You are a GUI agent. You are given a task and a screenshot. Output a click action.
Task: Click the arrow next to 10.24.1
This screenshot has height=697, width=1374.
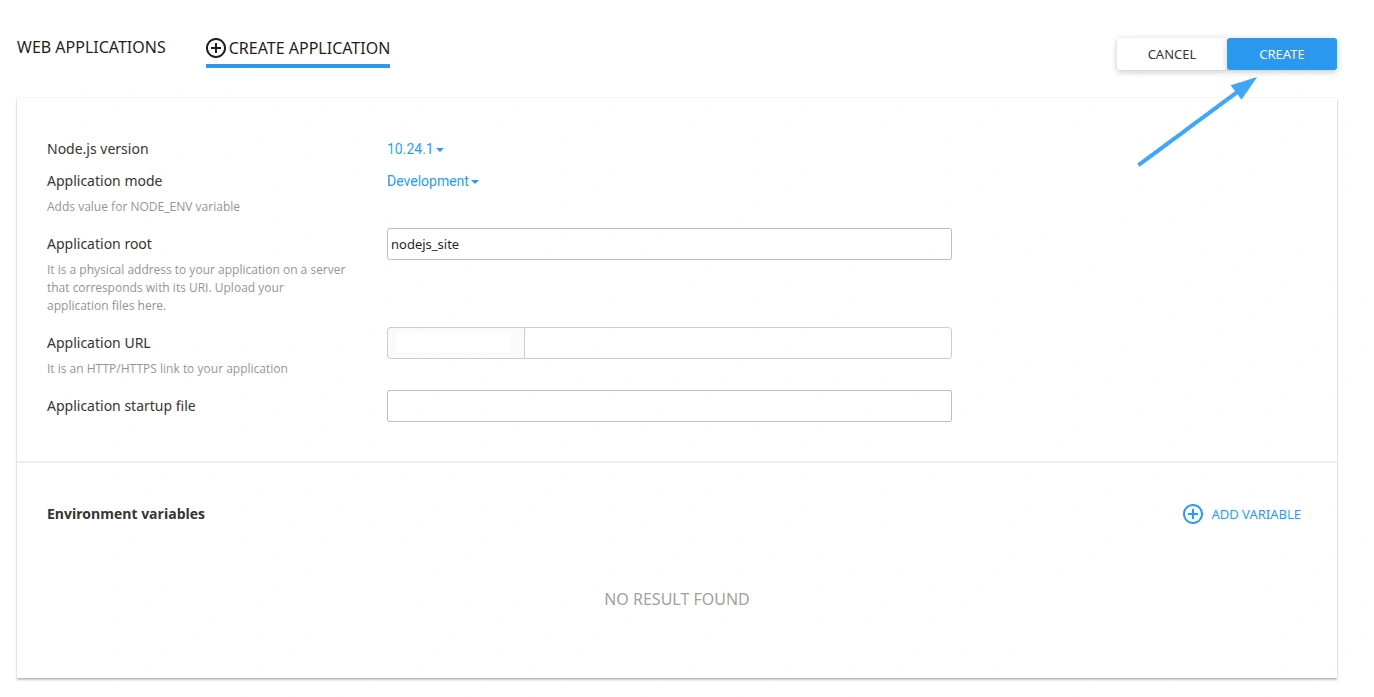tap(442, 148)
